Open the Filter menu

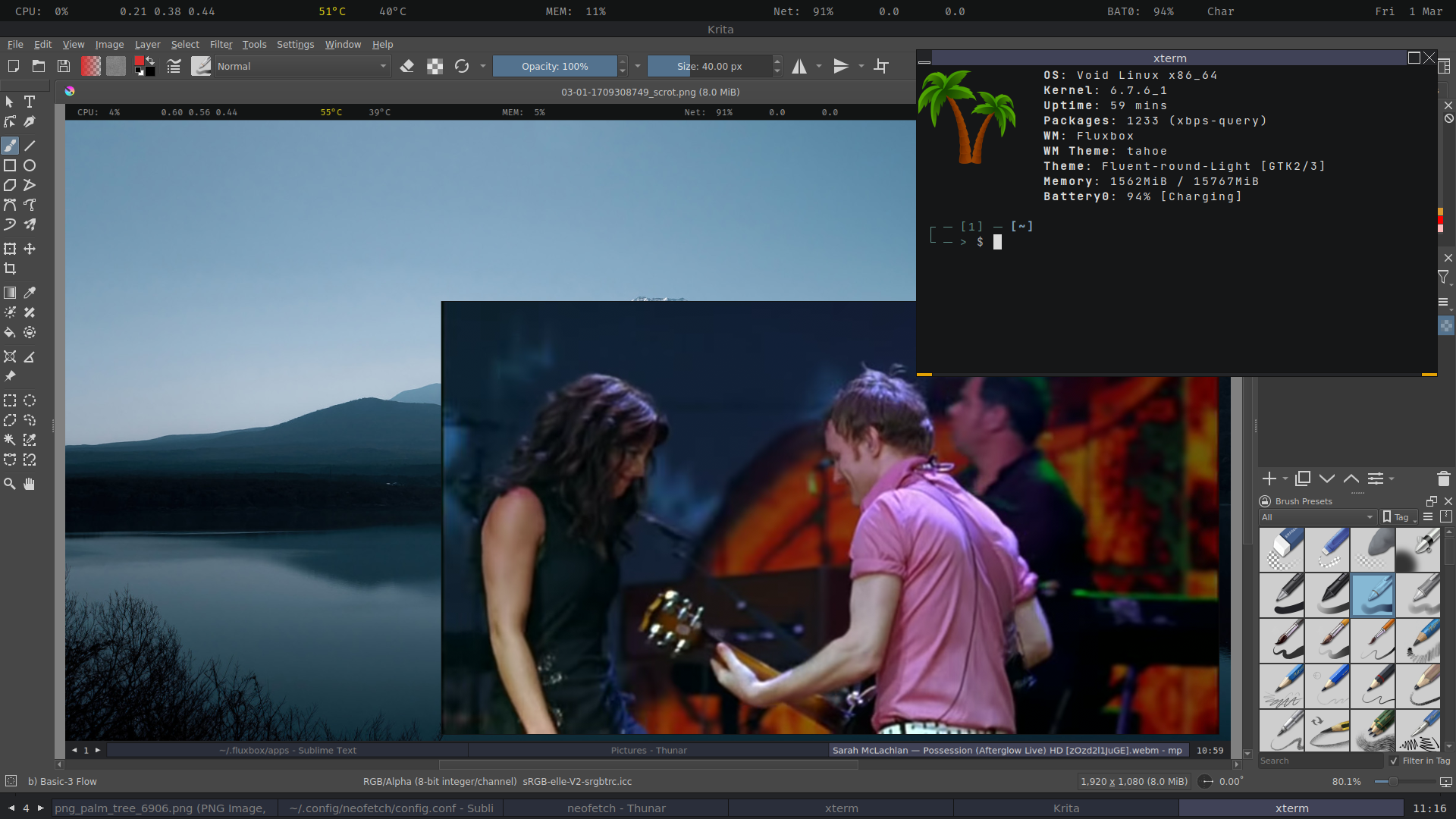tap(221, 45)
